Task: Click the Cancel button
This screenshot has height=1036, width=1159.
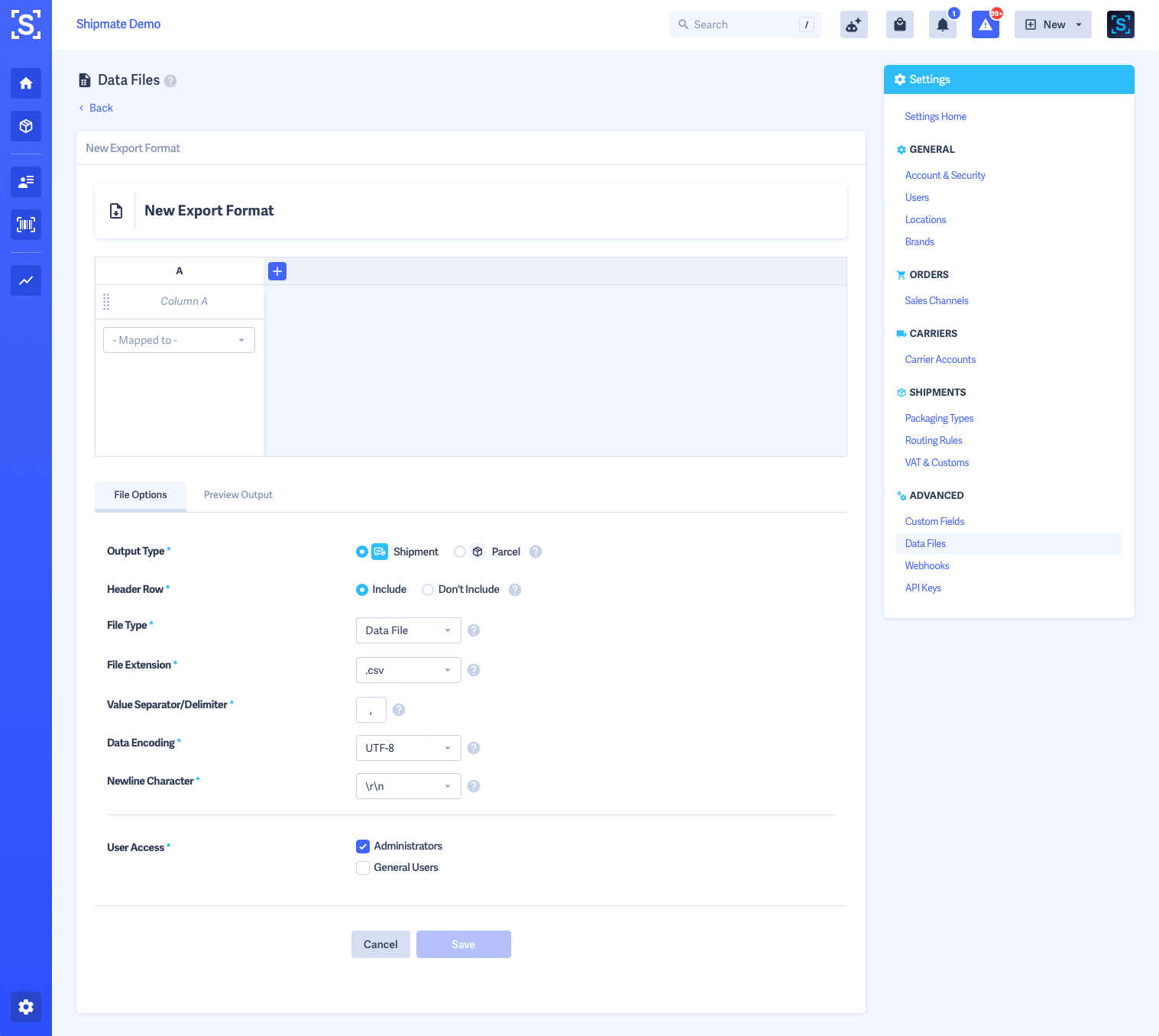Action: 380,944
